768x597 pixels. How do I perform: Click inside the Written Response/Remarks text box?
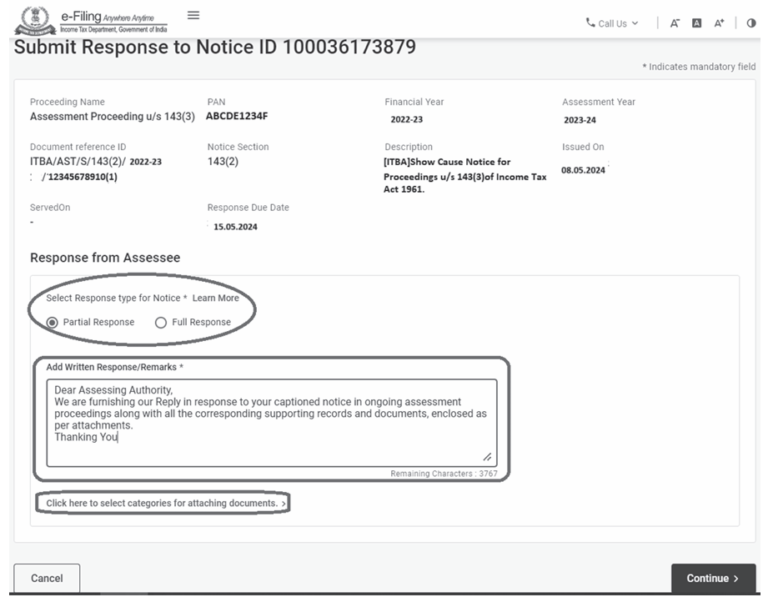click(x=270, y=420)
